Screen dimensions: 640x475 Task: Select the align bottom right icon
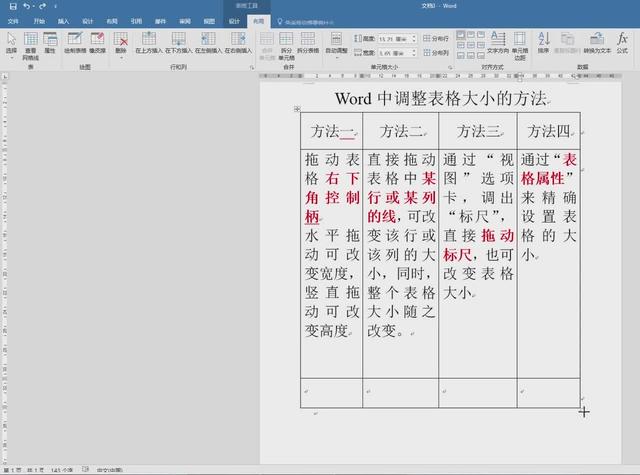(x=481, y=55)
